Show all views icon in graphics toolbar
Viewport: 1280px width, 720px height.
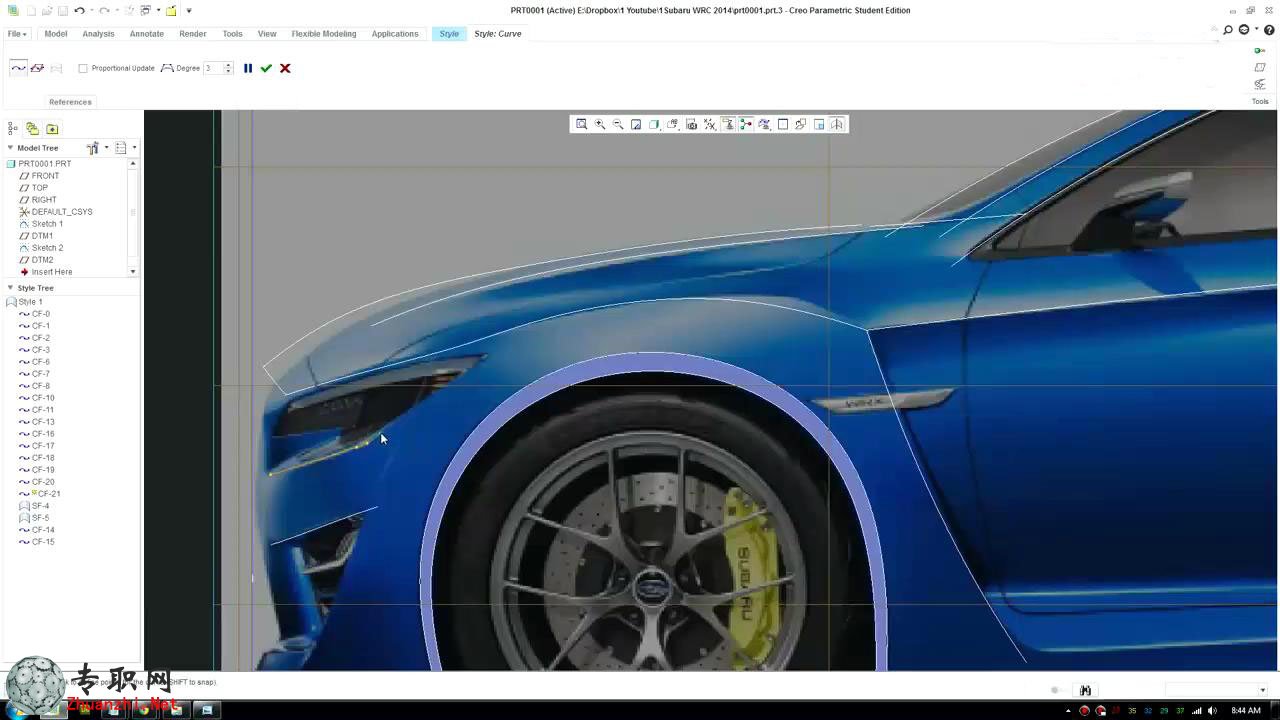[x=783, y=124]
